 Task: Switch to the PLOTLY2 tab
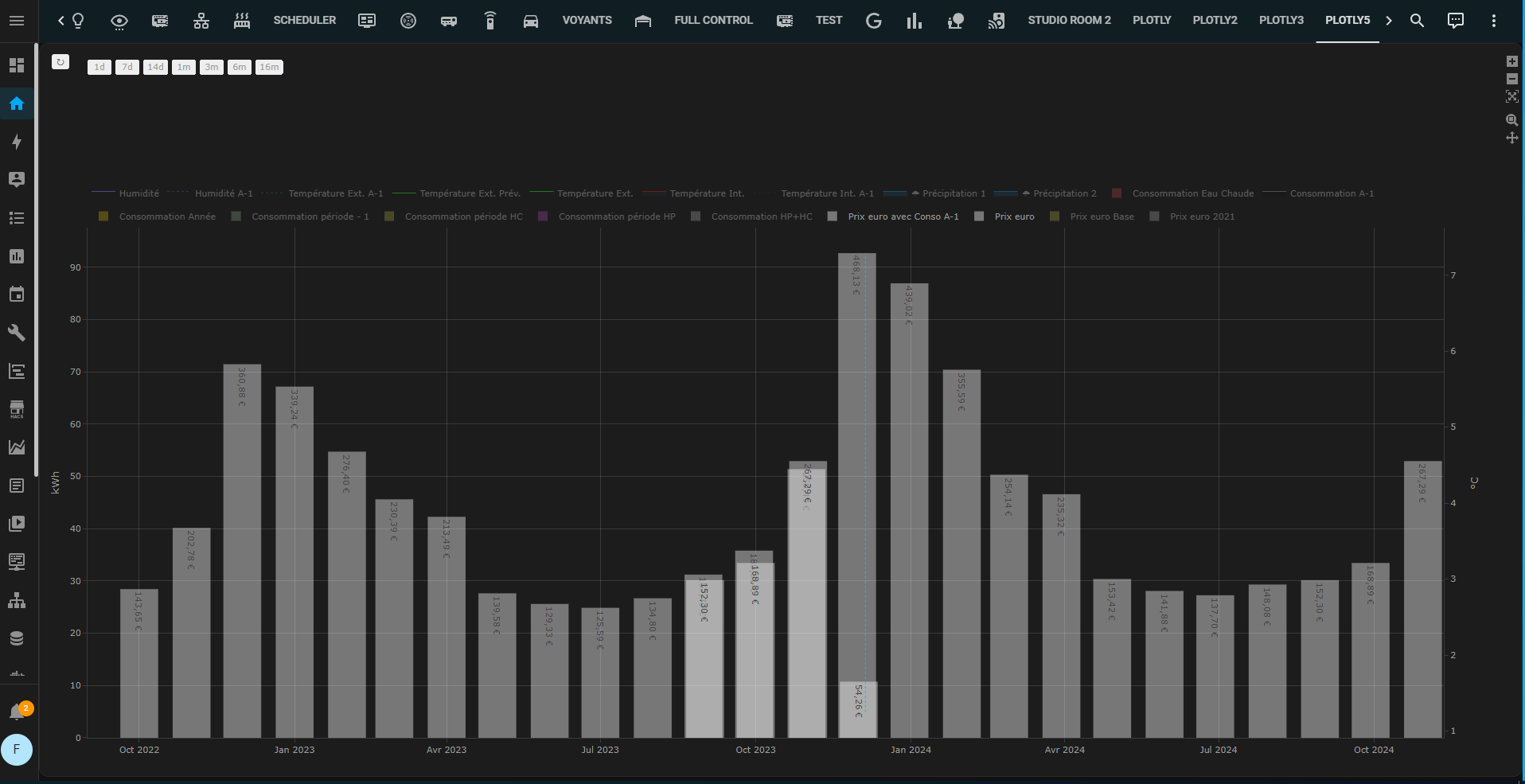[x=1215, y=21]
